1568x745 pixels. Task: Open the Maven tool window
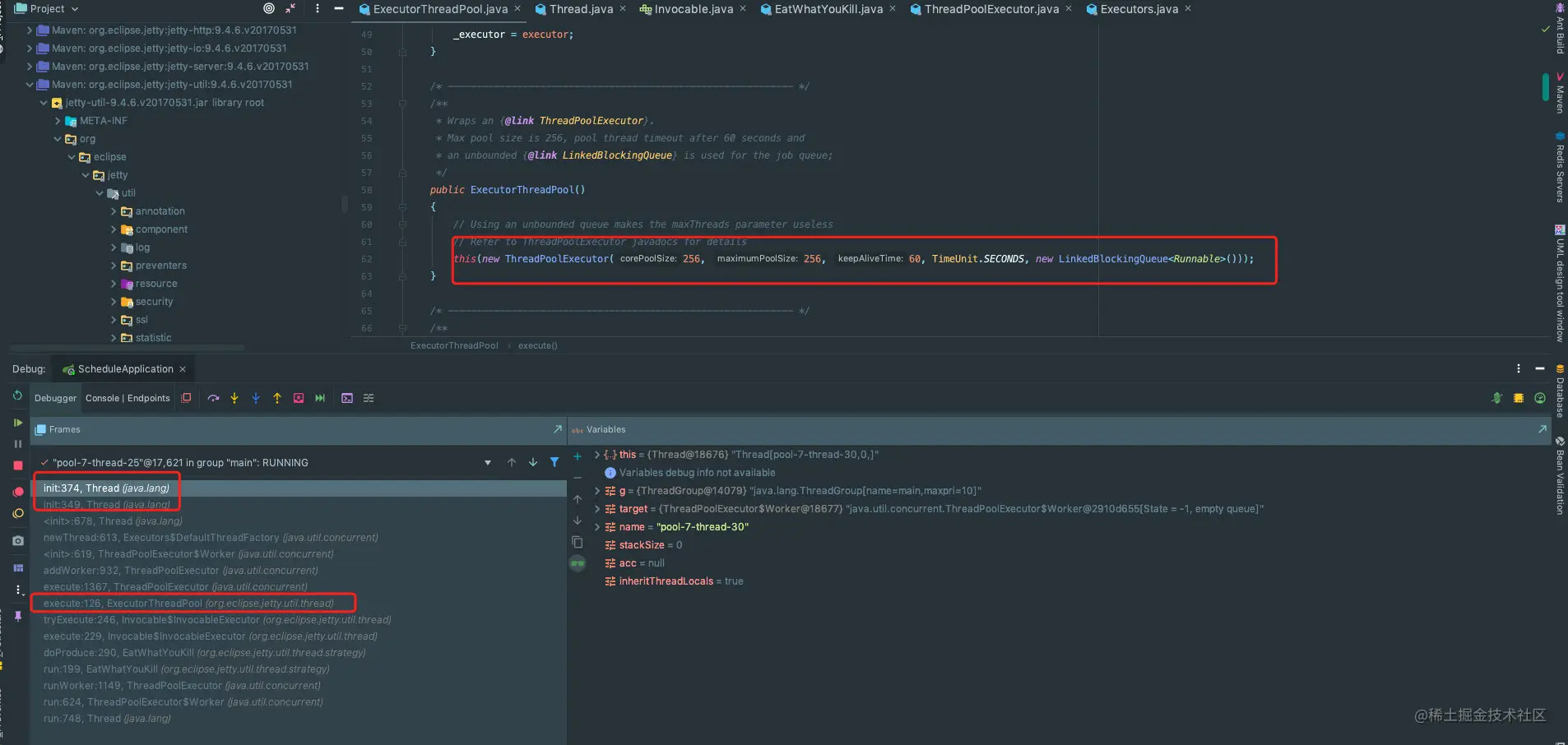(1560, 93)
